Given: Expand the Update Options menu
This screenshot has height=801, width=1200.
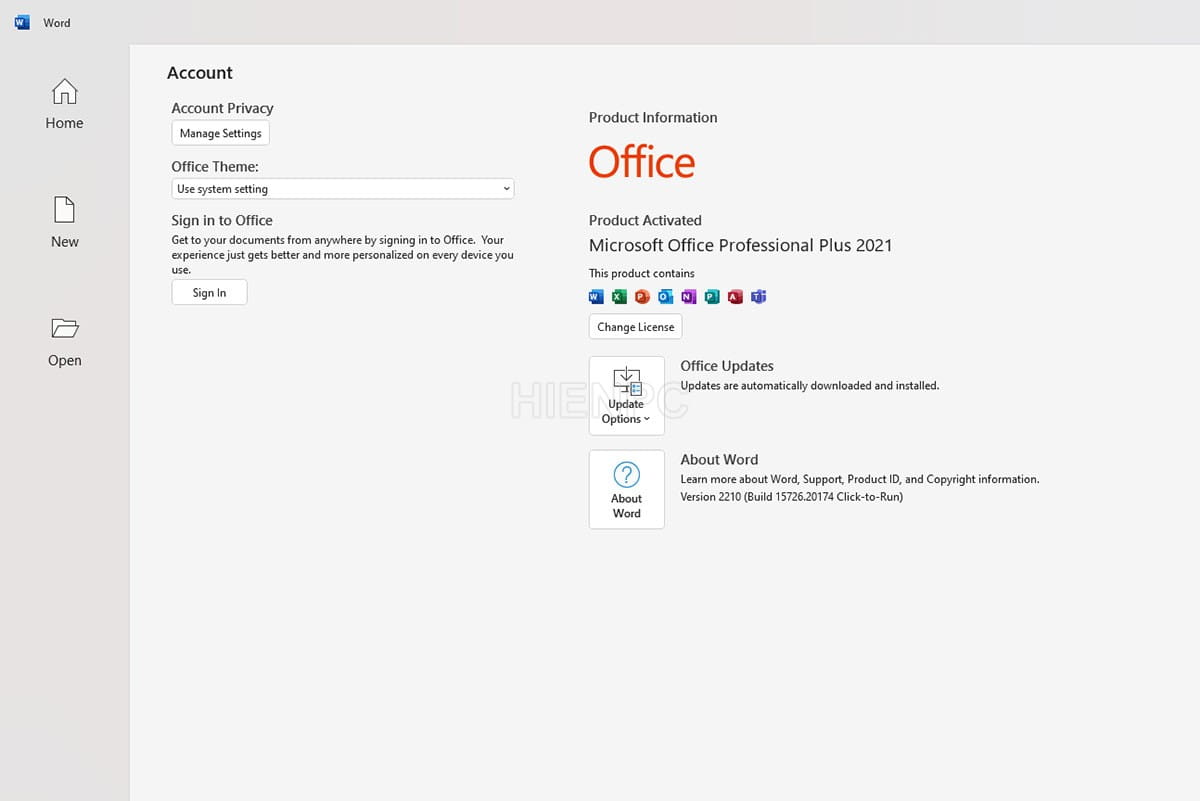Looking at the screenshot, I should coord(627,396).
